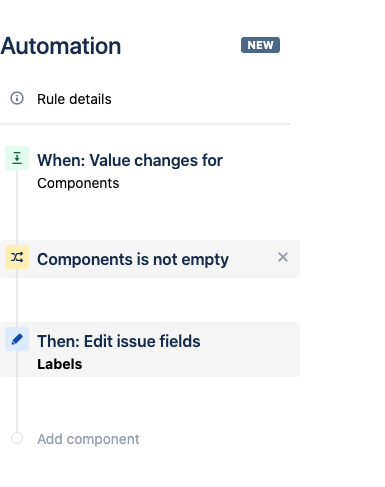This screenshot has width=385, height=487.
Task: Open the When: Value changes for trigger
Action: (x=130, y=160)
